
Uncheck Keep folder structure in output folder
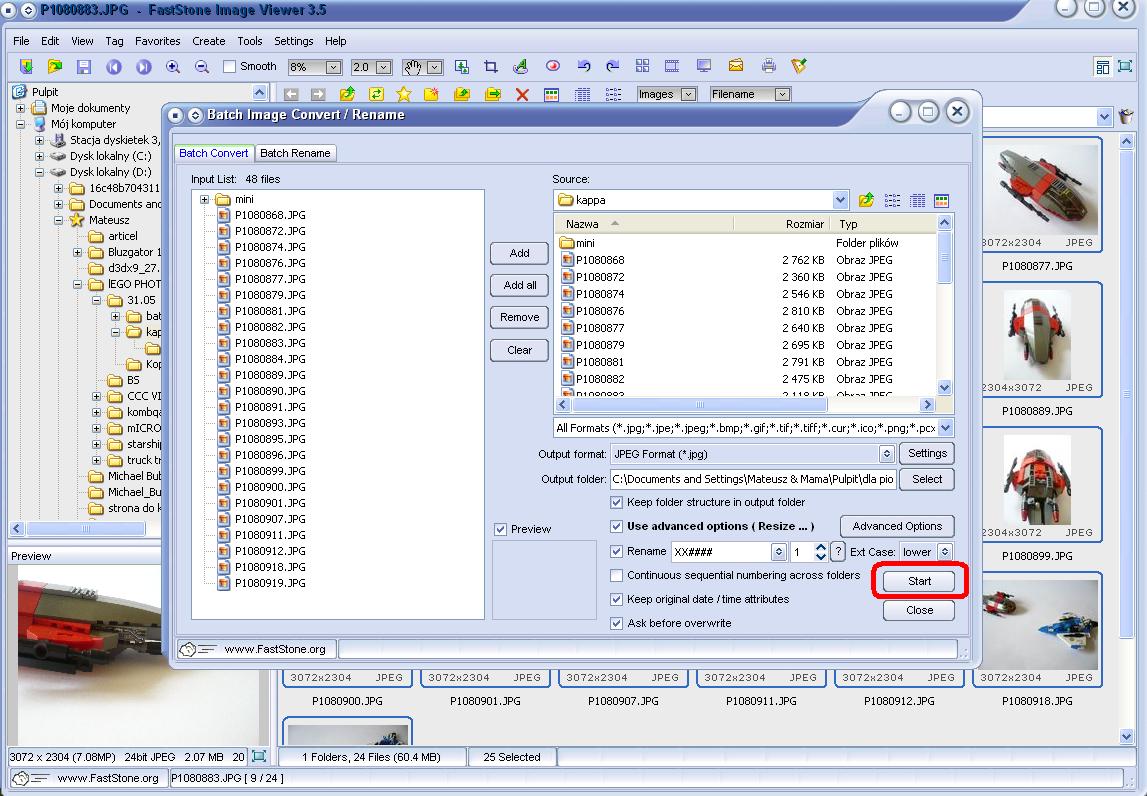point(616,503)
